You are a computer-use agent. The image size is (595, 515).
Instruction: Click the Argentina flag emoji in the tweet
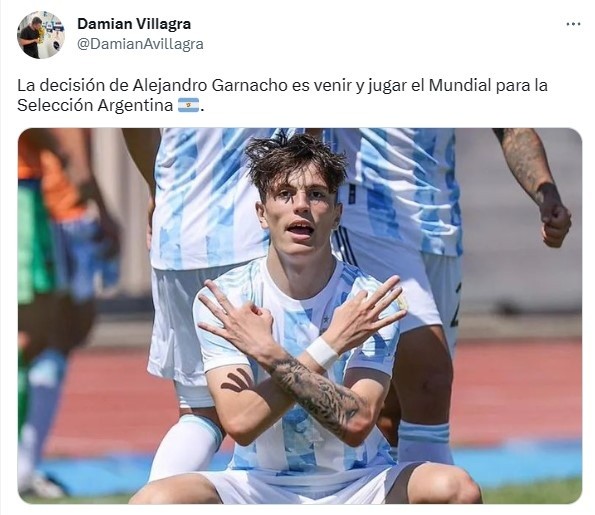click(189, 105)
